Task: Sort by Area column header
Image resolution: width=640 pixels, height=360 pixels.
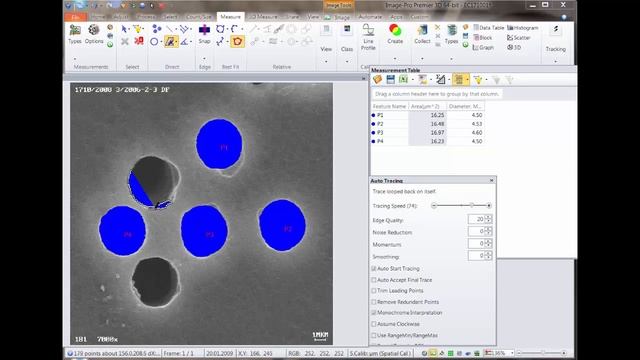Action: [x=427, y=106]
